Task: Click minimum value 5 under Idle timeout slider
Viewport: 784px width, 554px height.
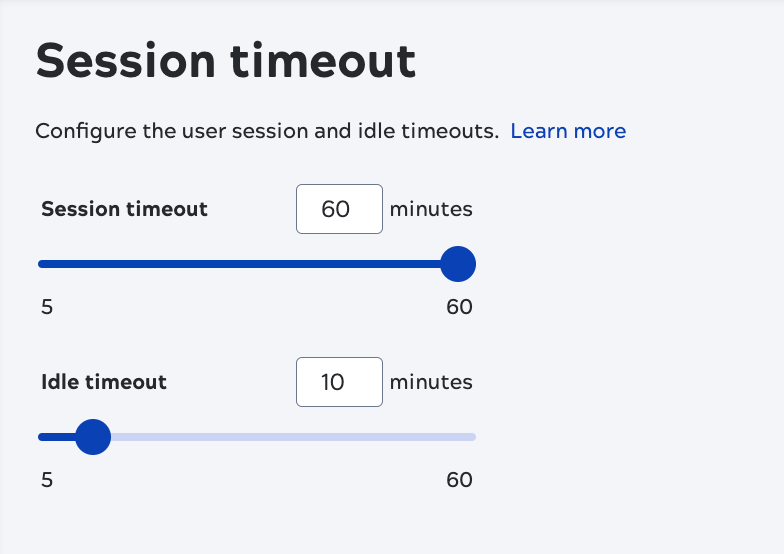Action: click(x=47, y=480)
